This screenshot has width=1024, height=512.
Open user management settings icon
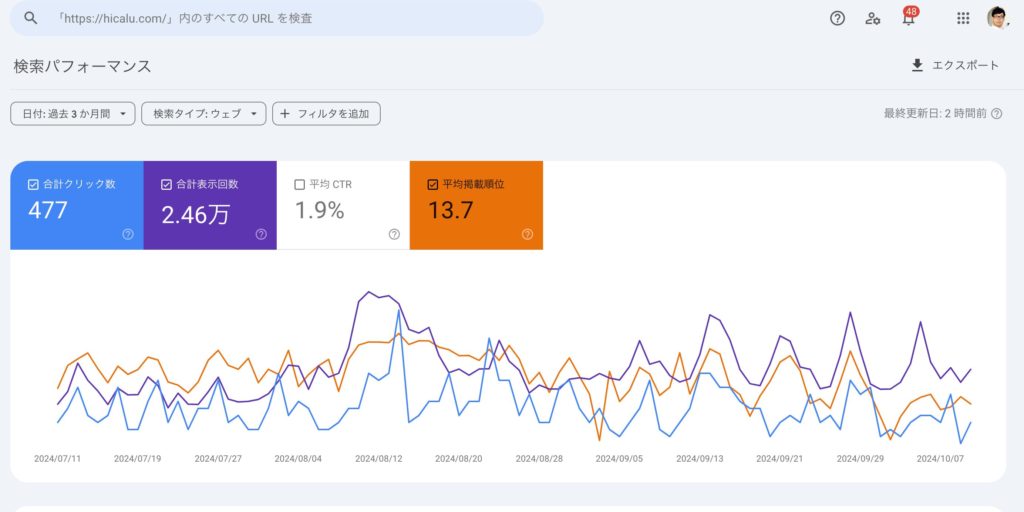[873, 18]
